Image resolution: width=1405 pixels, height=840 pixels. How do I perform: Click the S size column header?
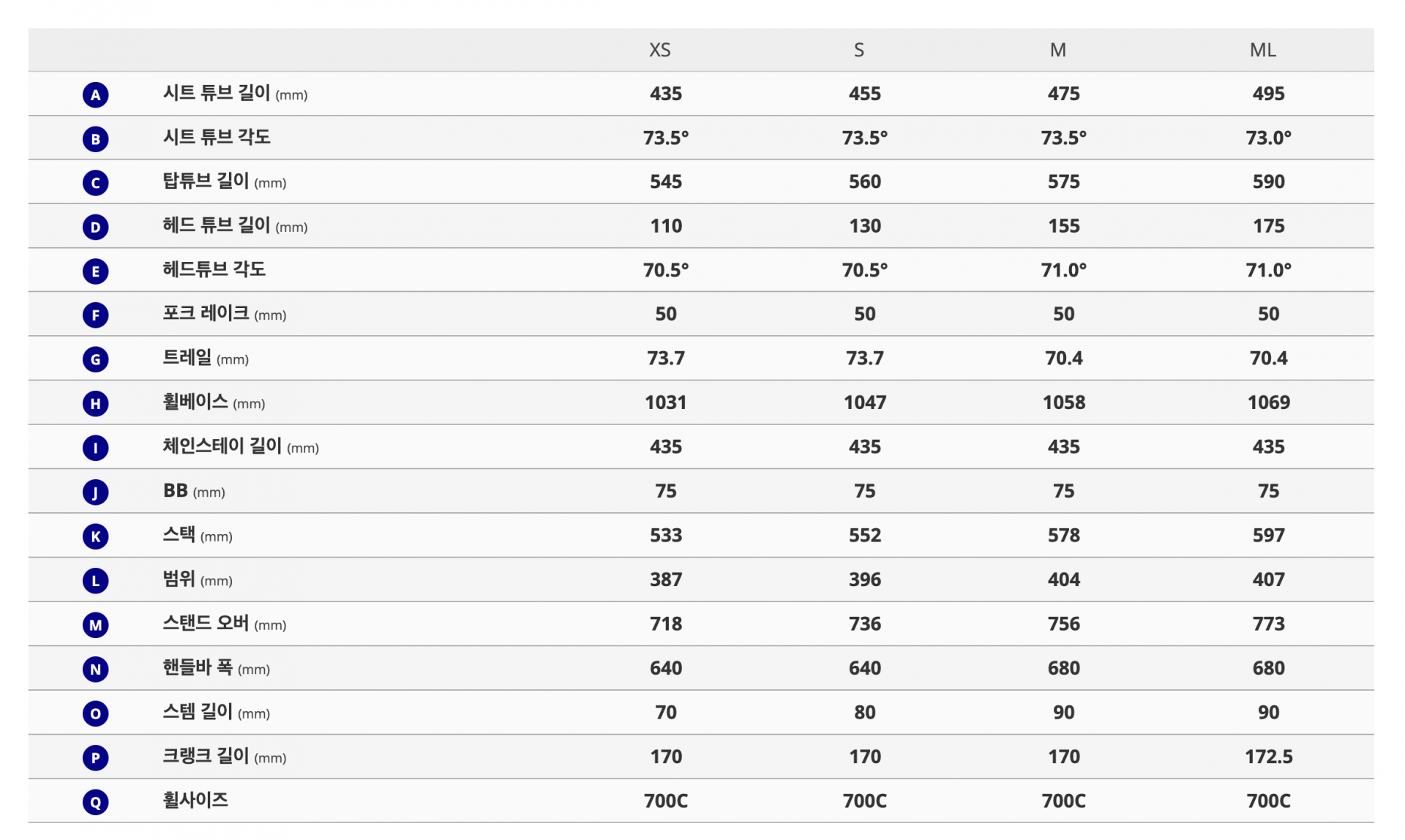coord(859,50)
